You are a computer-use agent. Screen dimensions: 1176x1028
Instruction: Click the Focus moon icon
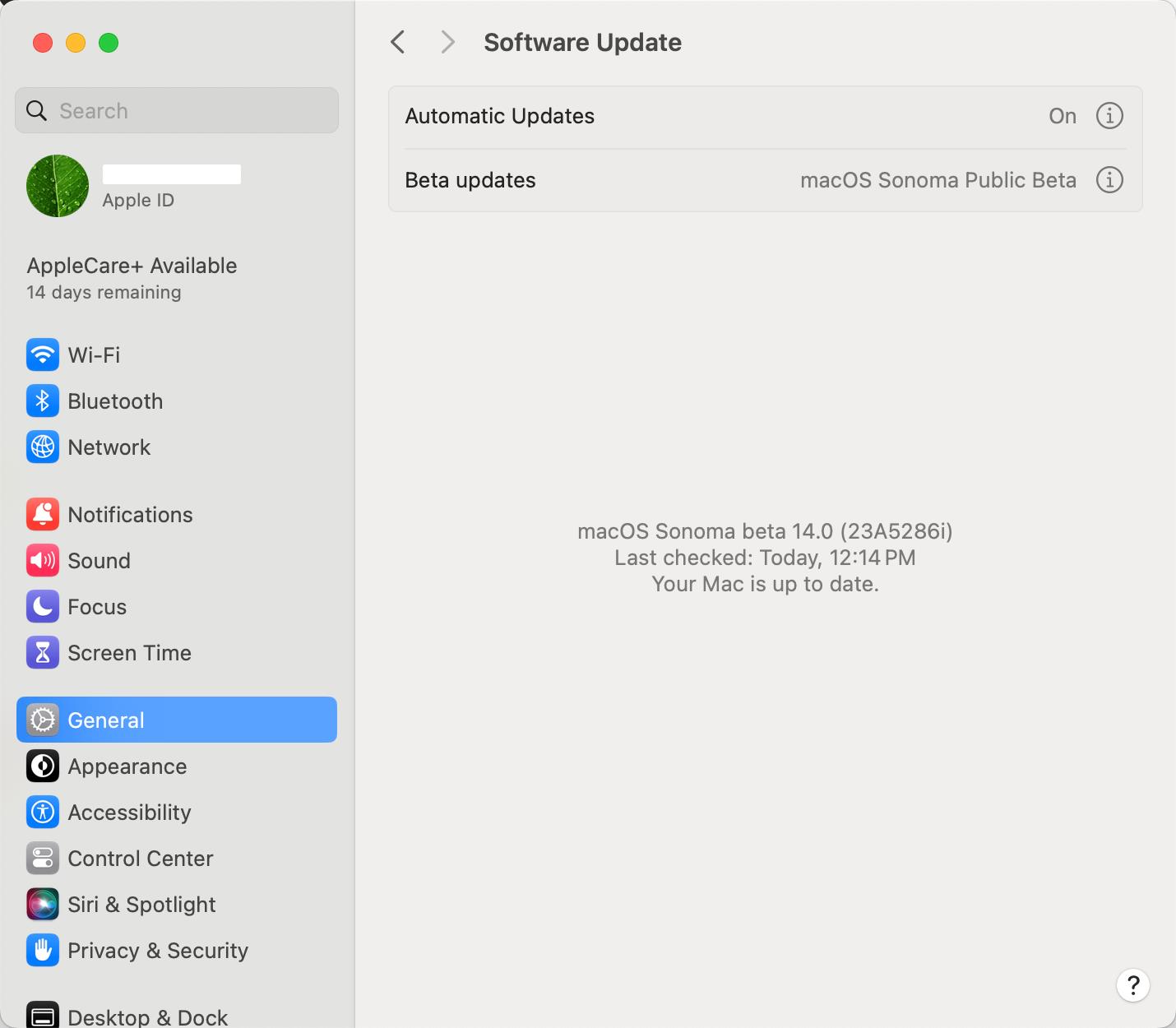tap(43, 607)
